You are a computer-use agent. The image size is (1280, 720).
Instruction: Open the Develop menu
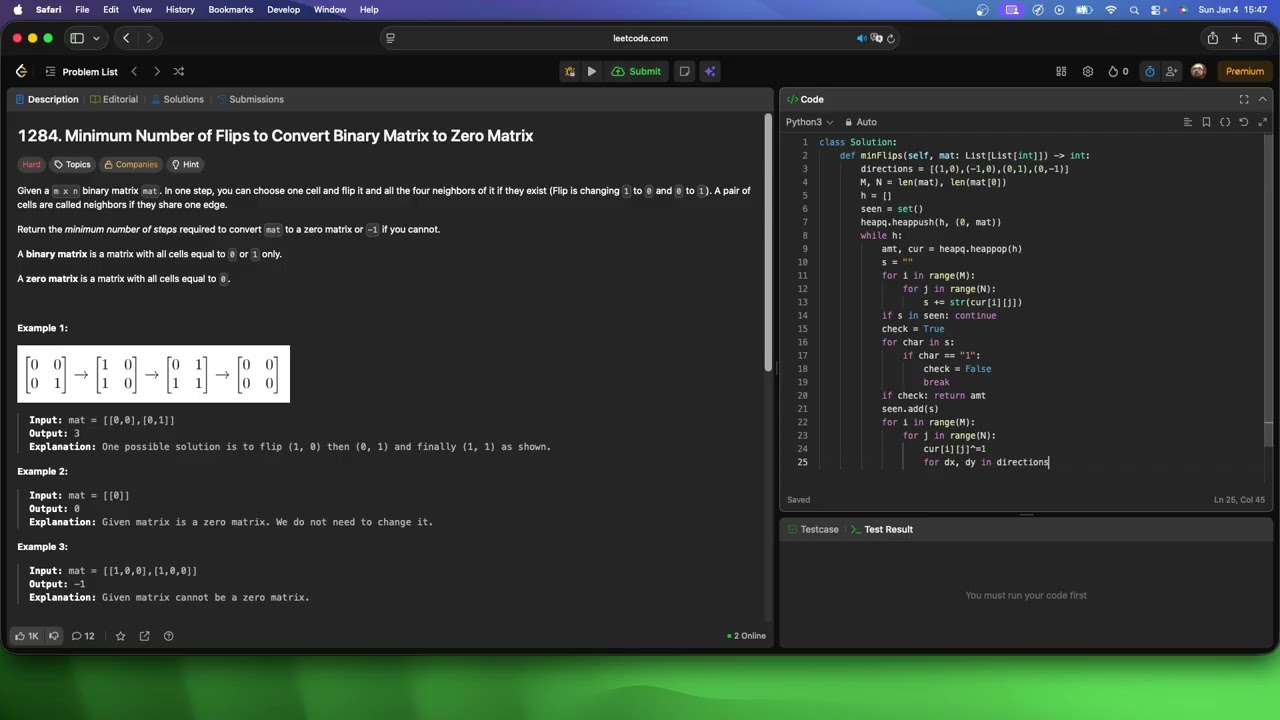point(283,10)
